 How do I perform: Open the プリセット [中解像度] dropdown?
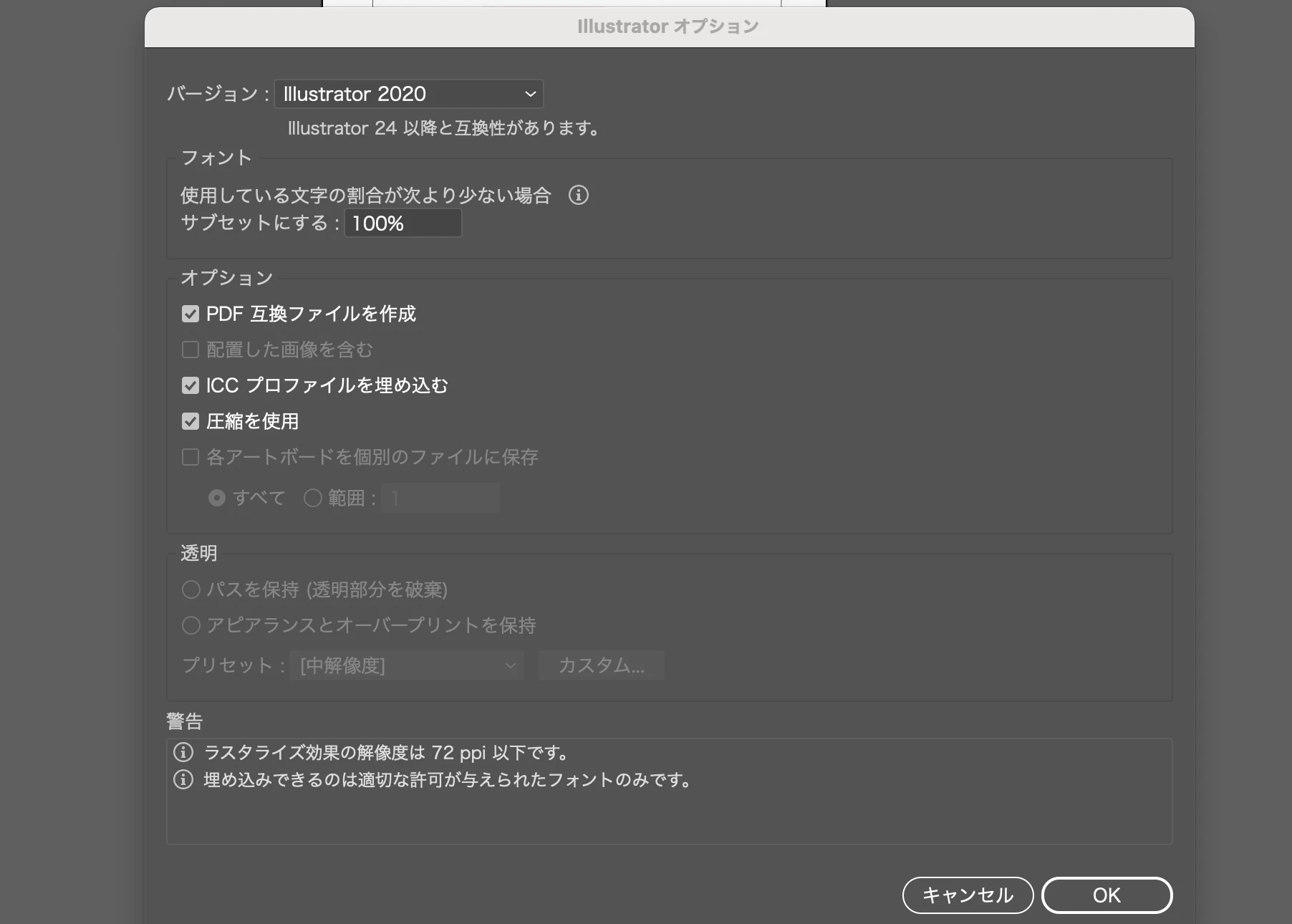407,665
